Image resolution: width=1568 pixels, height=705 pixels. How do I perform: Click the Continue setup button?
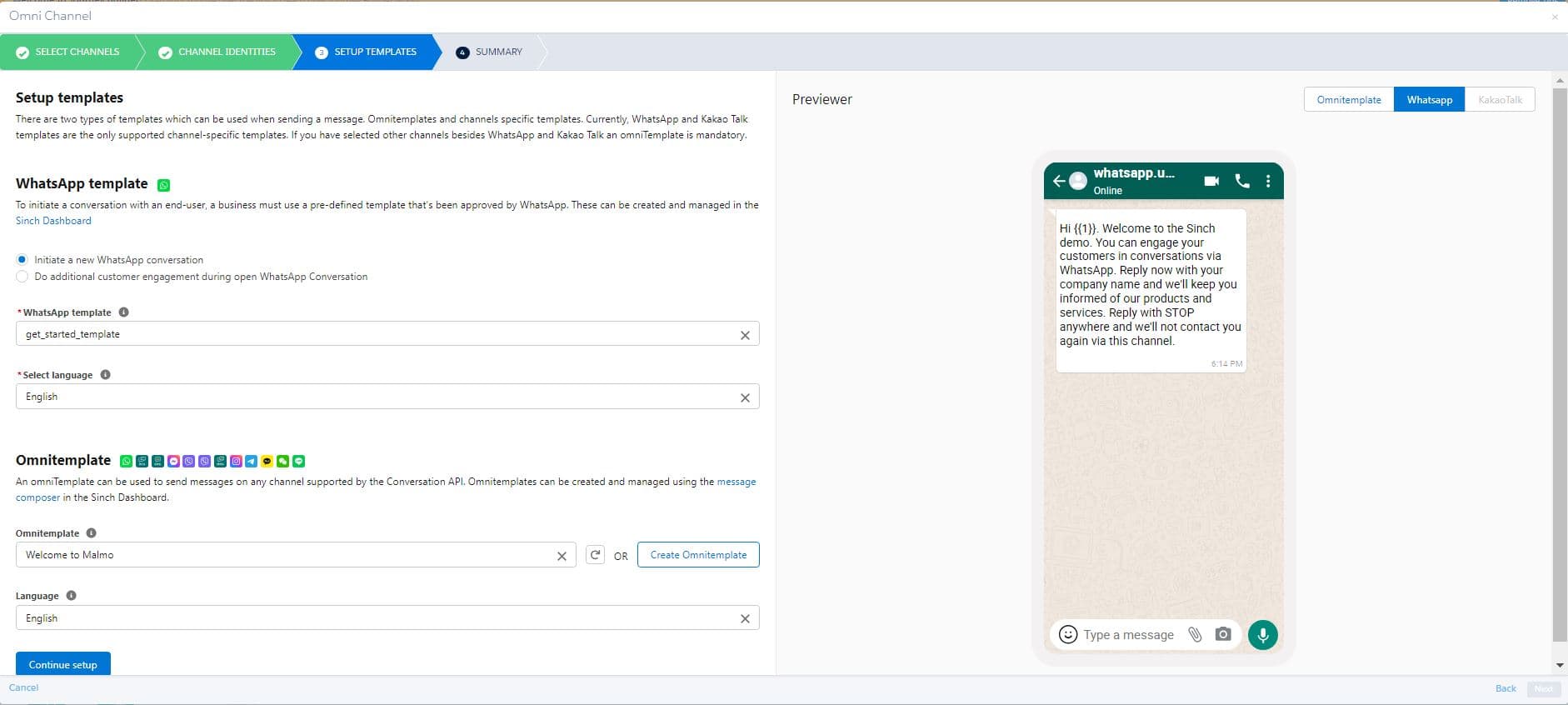coord(63,664)
